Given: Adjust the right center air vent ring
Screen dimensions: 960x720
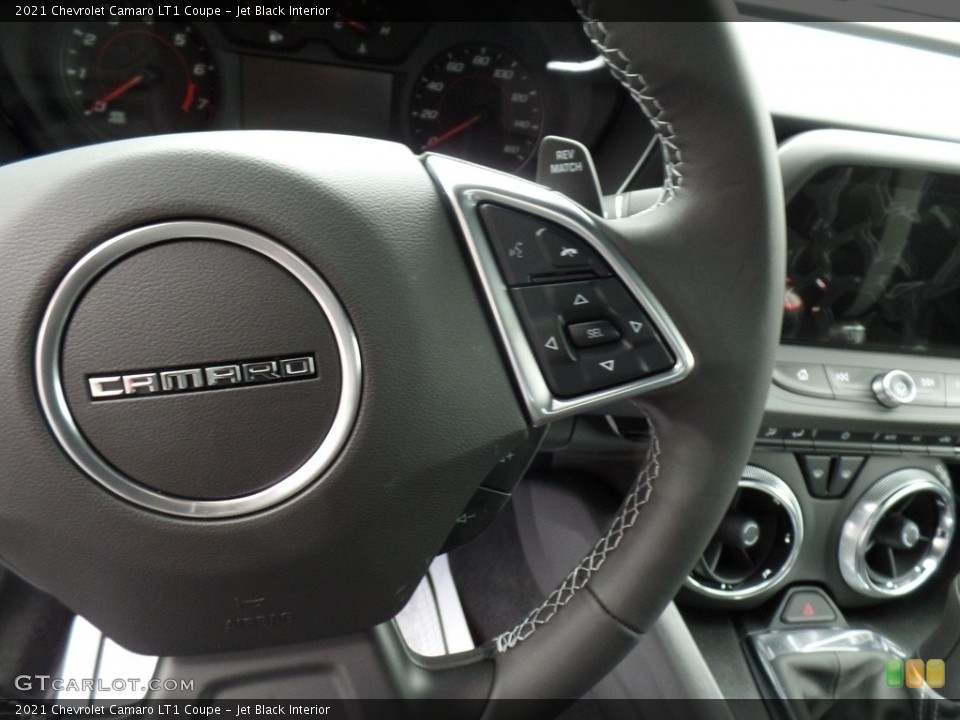Looking at the screenshot, I should (x=898, y=533).
